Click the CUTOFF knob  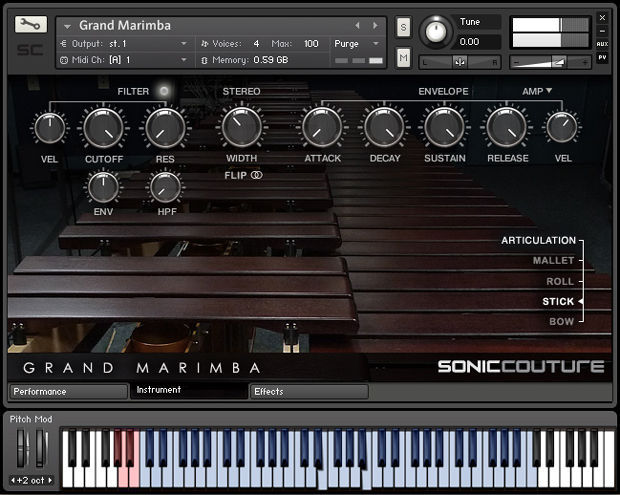[x=104, y=128]
